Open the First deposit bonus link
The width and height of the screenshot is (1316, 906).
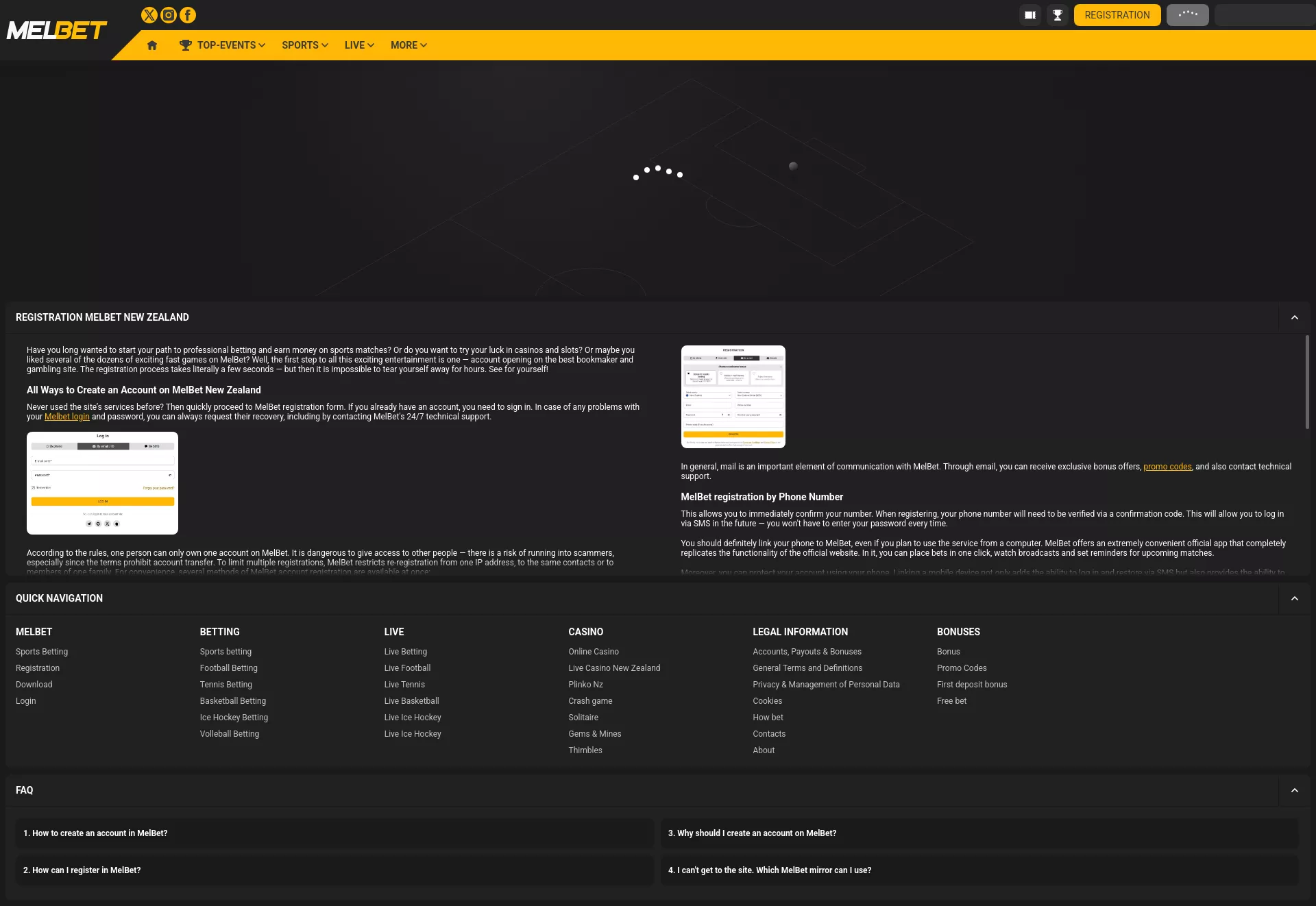[972, 685]
